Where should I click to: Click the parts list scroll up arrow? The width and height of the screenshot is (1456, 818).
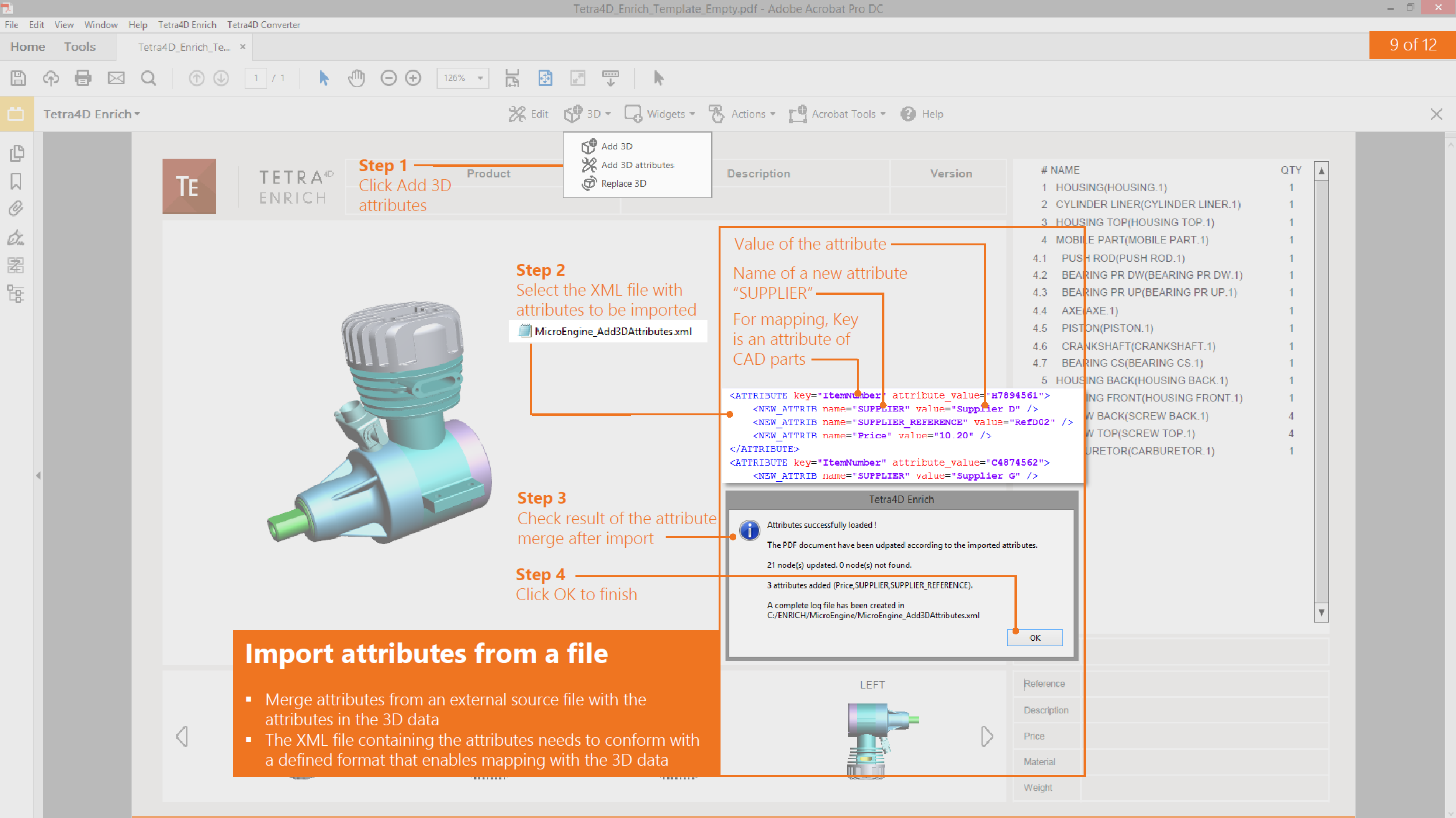pos(1321,171)
